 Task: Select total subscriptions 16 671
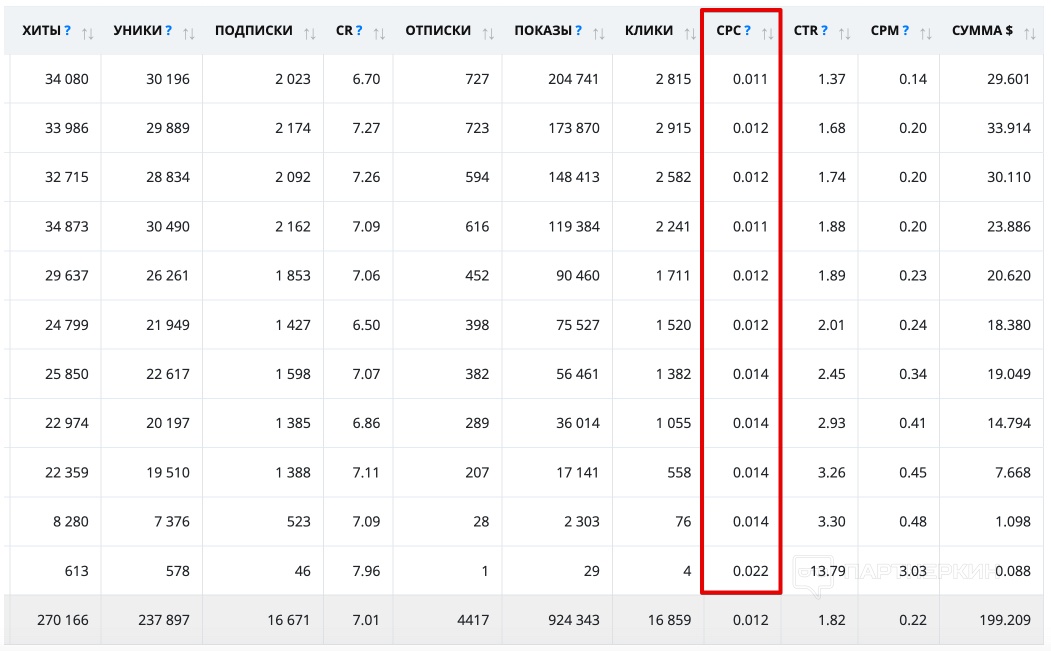[289, 620]
